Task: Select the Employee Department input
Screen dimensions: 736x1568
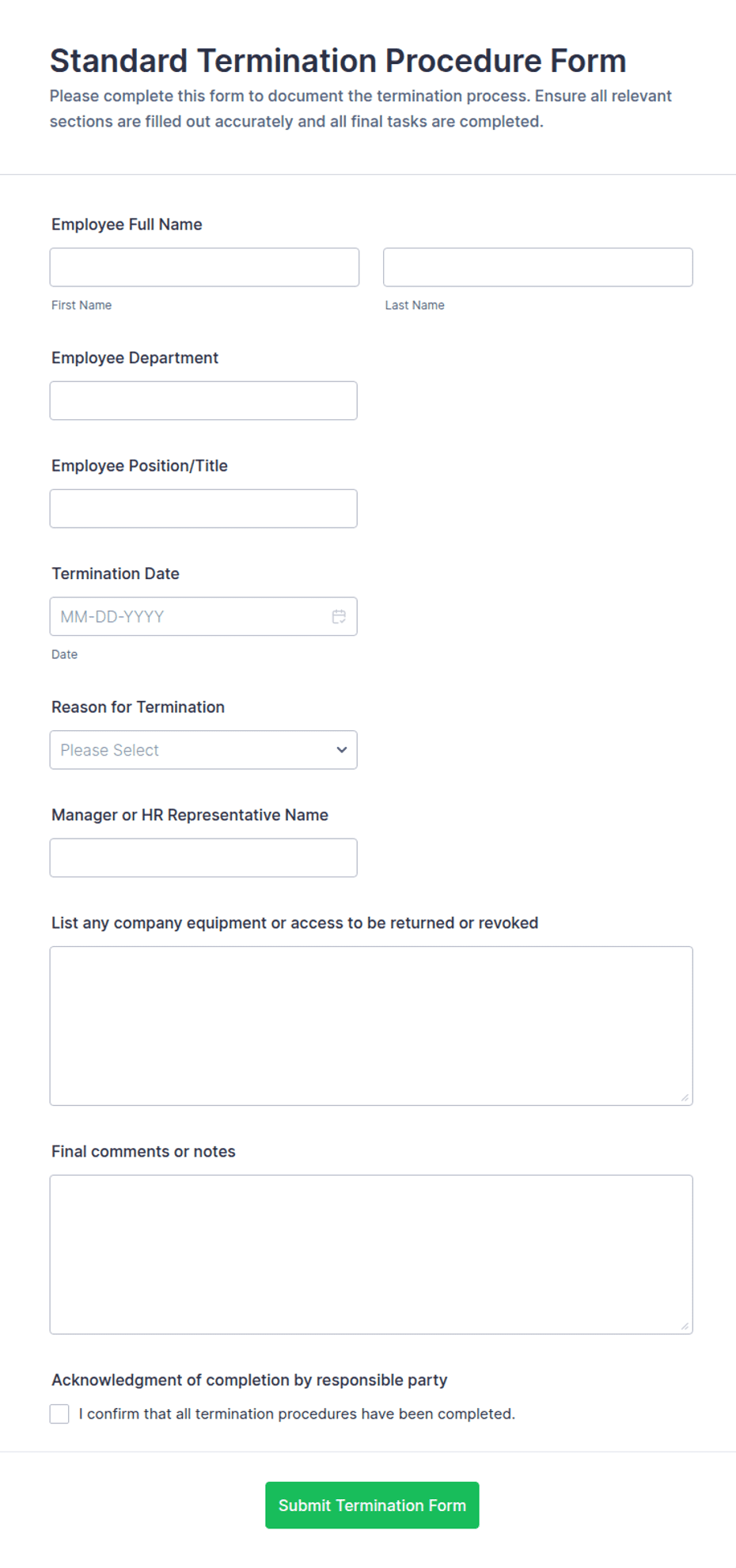Action: (203, 401)
